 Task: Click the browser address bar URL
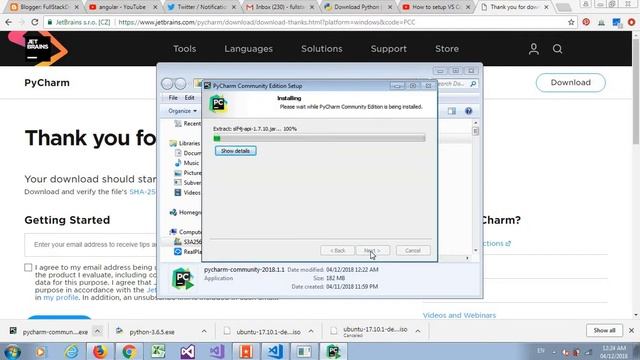tap(267, 22)
